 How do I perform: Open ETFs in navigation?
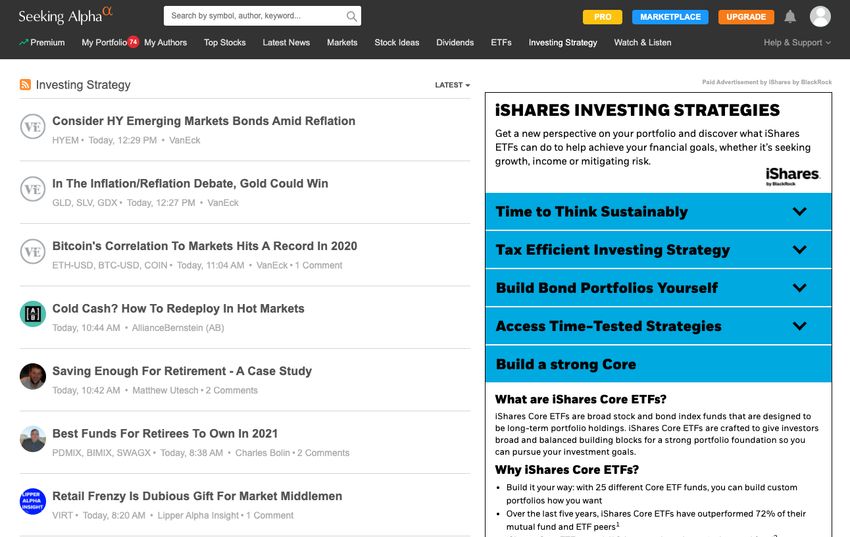click(501, 42)
